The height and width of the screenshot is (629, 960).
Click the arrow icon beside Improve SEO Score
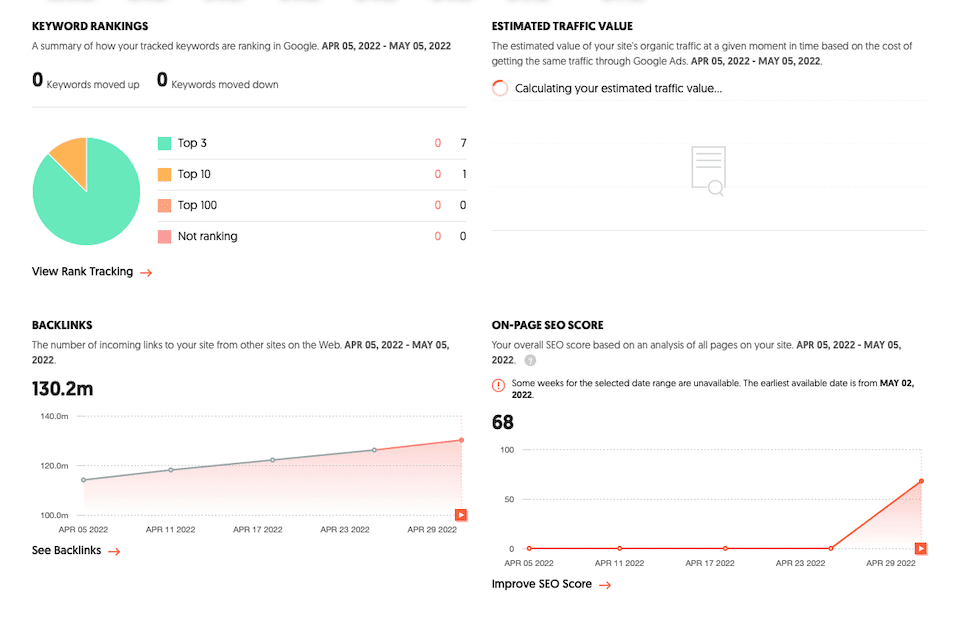pos(606,584)
